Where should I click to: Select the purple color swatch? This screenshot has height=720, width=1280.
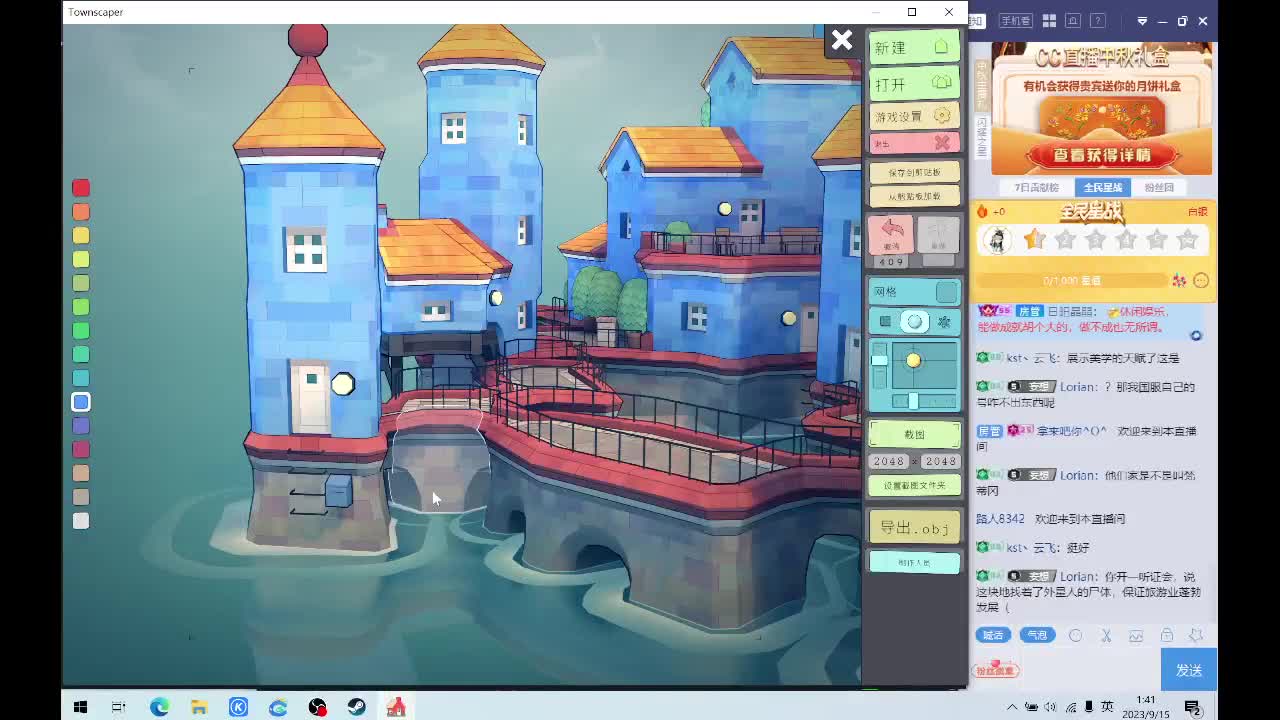tap(81, 426)
